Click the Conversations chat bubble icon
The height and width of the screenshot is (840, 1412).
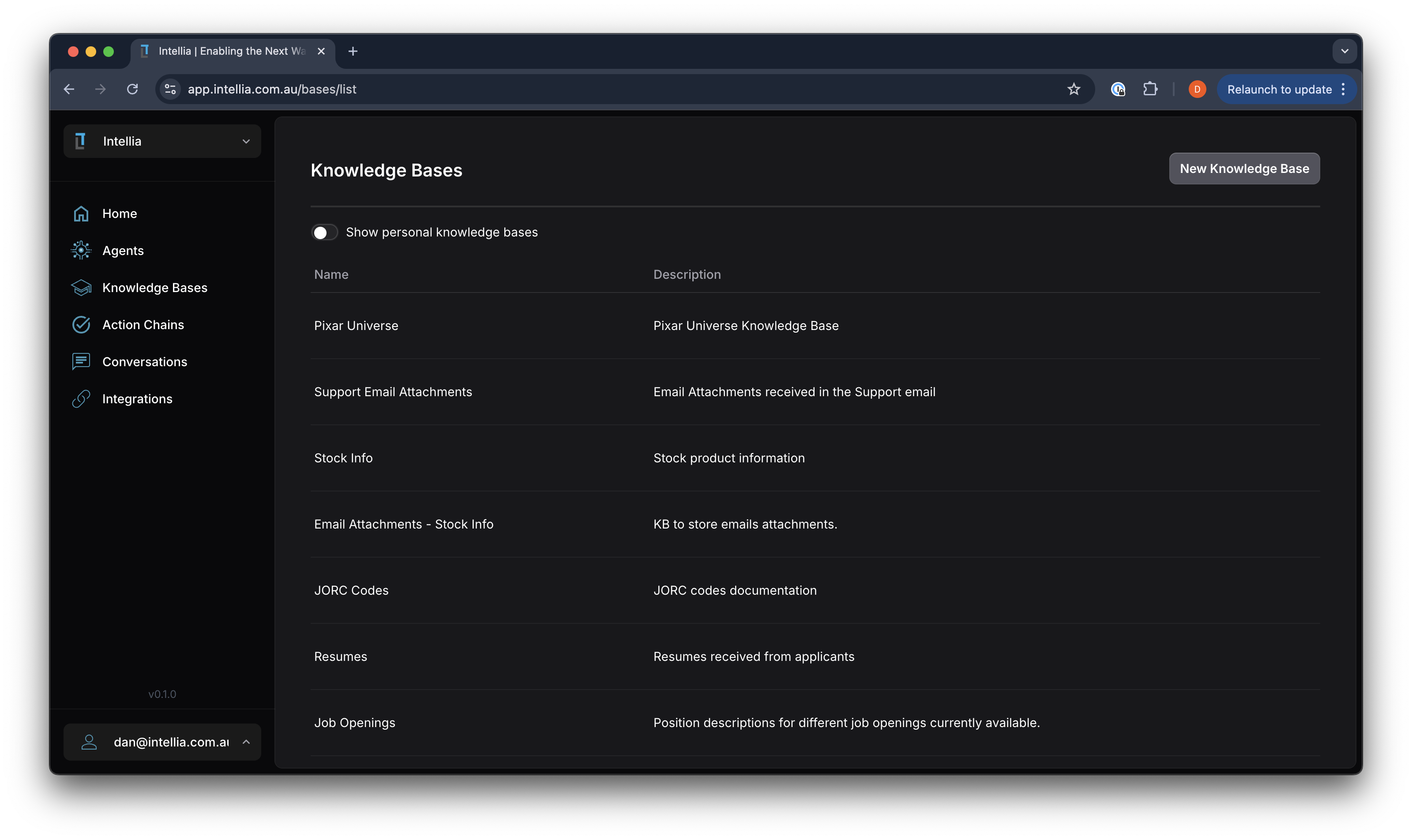(x=81, y=362)
